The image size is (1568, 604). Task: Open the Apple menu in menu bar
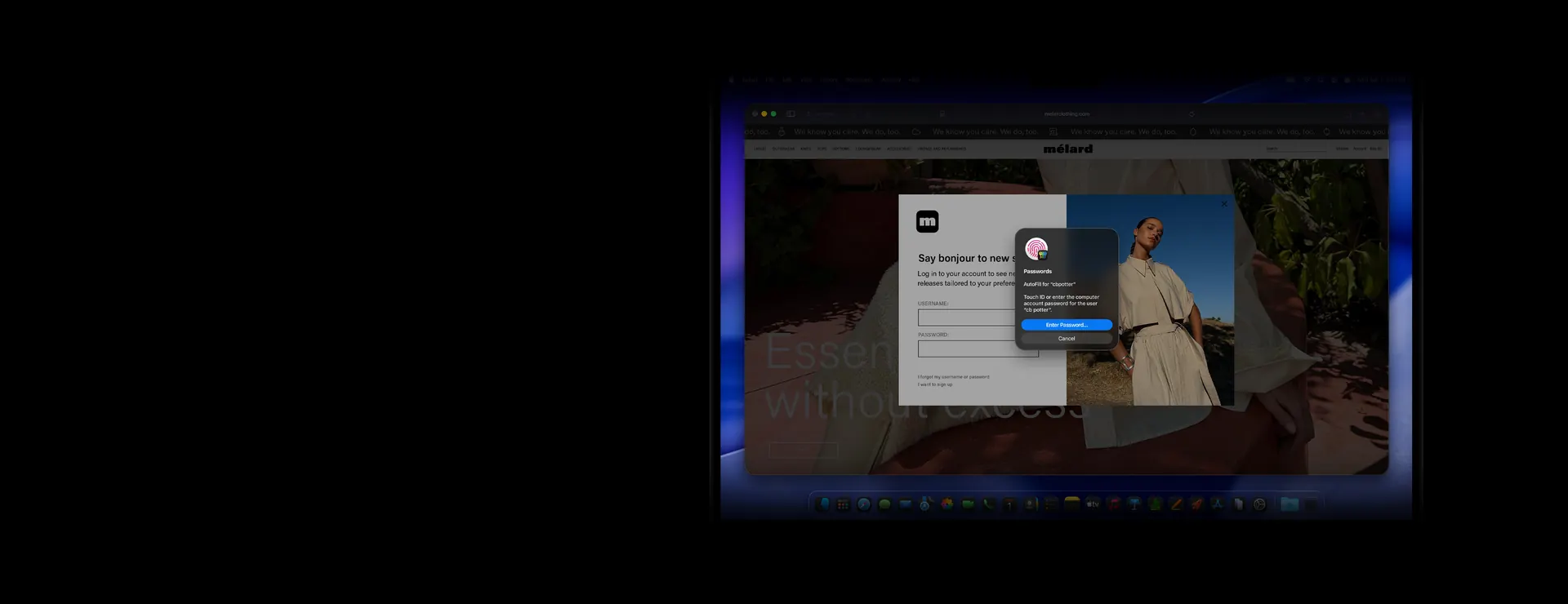tap(732, 80)
